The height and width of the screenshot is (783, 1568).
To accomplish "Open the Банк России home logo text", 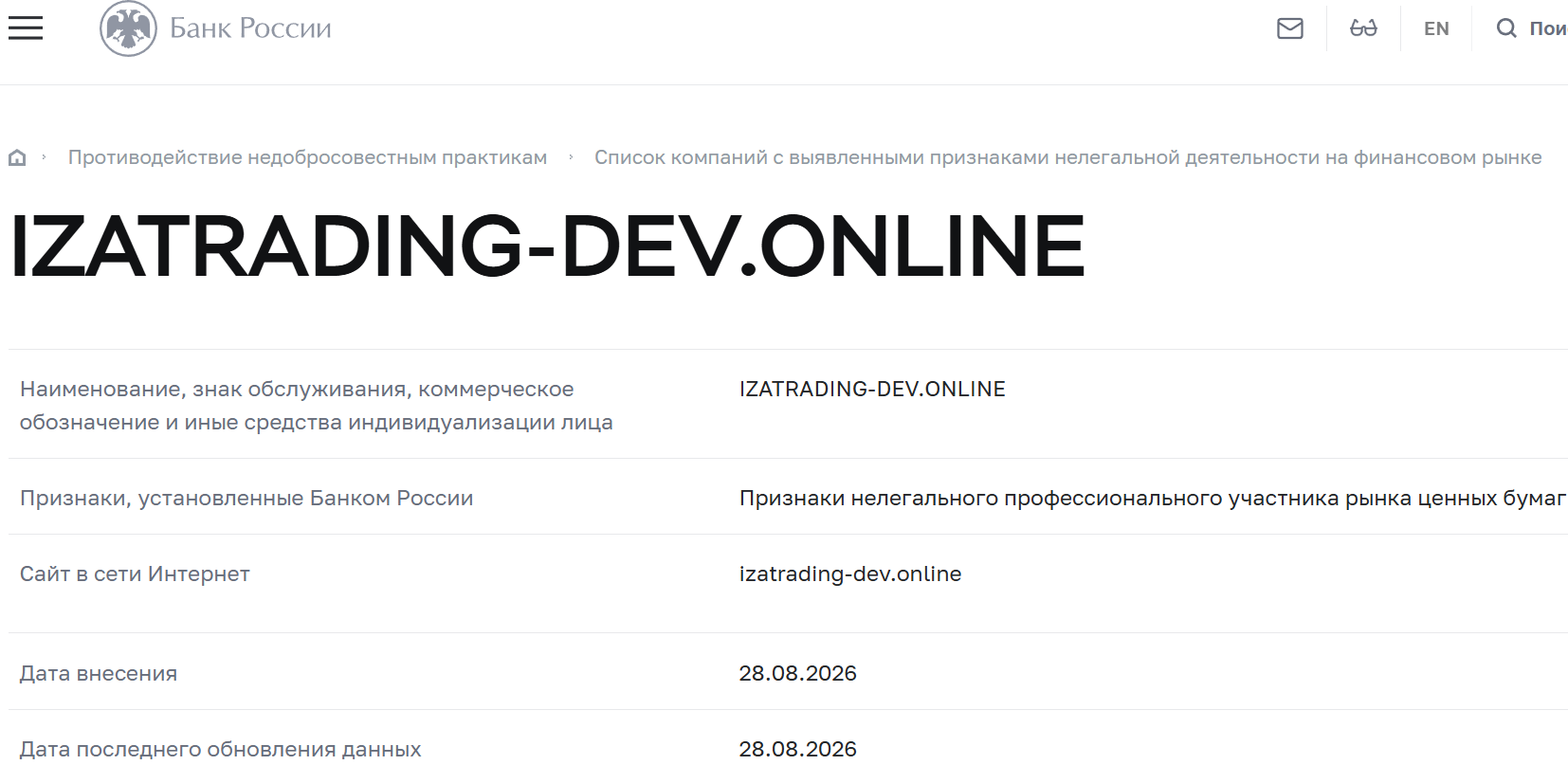I will [250, 28].
